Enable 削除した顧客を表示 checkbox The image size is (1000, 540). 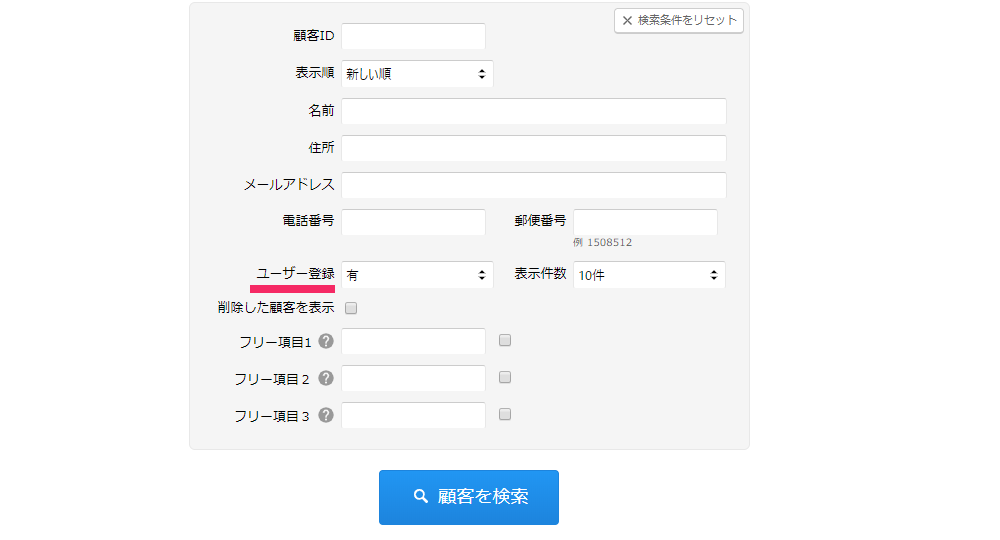pyautogui.click(x=351, y=308)
